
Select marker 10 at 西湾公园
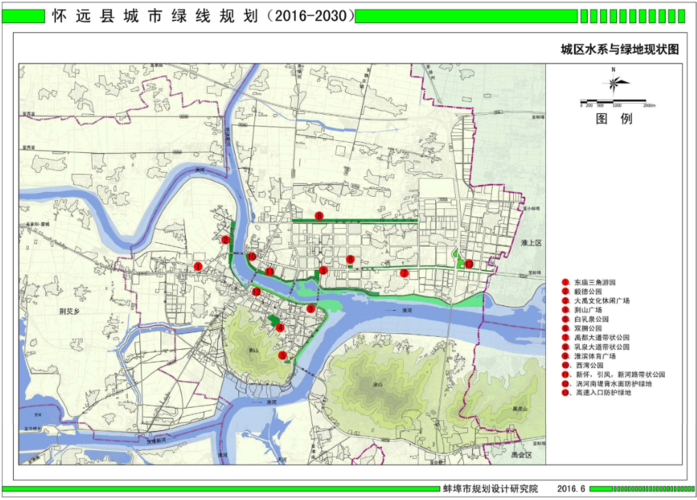pos(252,256)
